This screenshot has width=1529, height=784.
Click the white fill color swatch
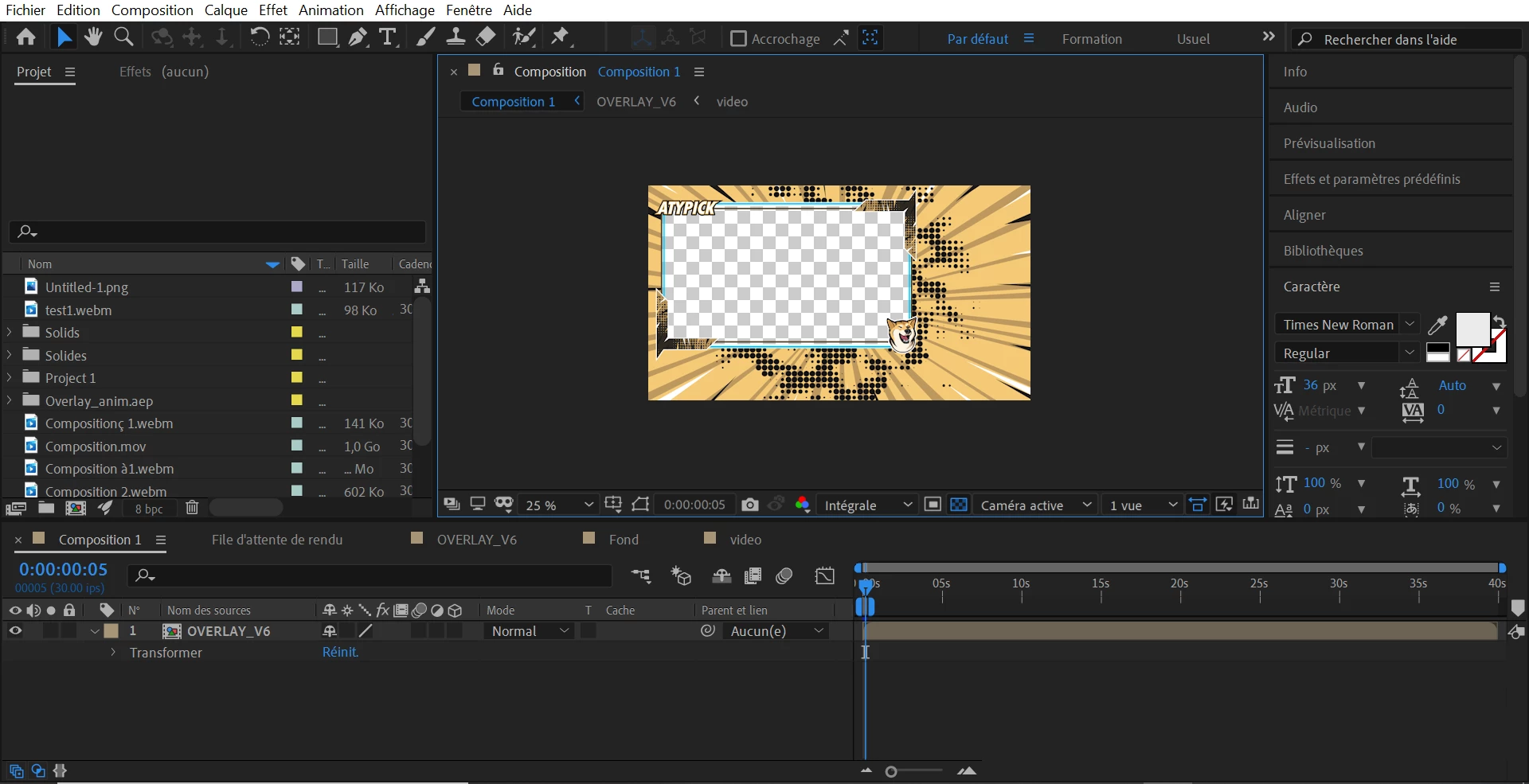click(1472, 328)
